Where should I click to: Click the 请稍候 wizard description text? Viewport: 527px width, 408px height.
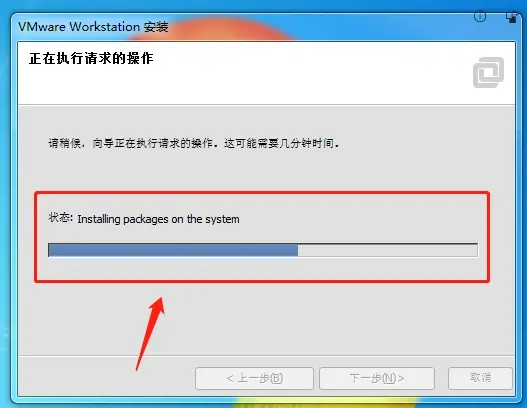[194, 144]
